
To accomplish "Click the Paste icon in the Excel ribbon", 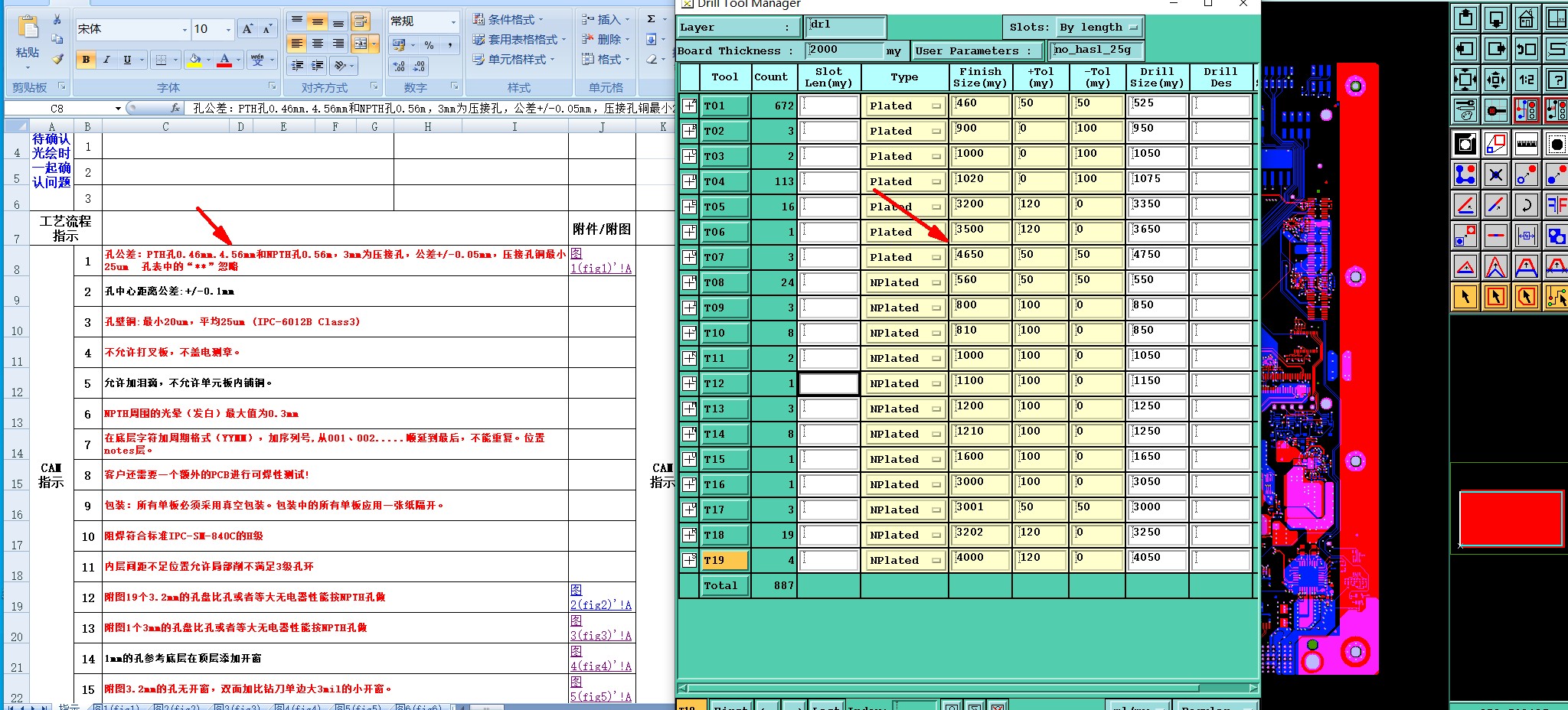I will (x=28, y=28).
